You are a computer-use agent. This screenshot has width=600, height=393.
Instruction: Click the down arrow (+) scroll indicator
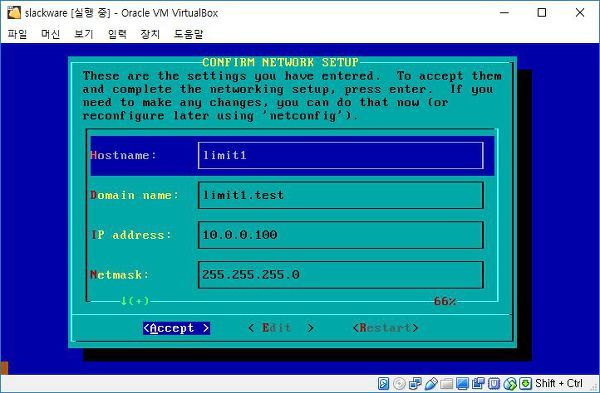(x=135, y=301)
